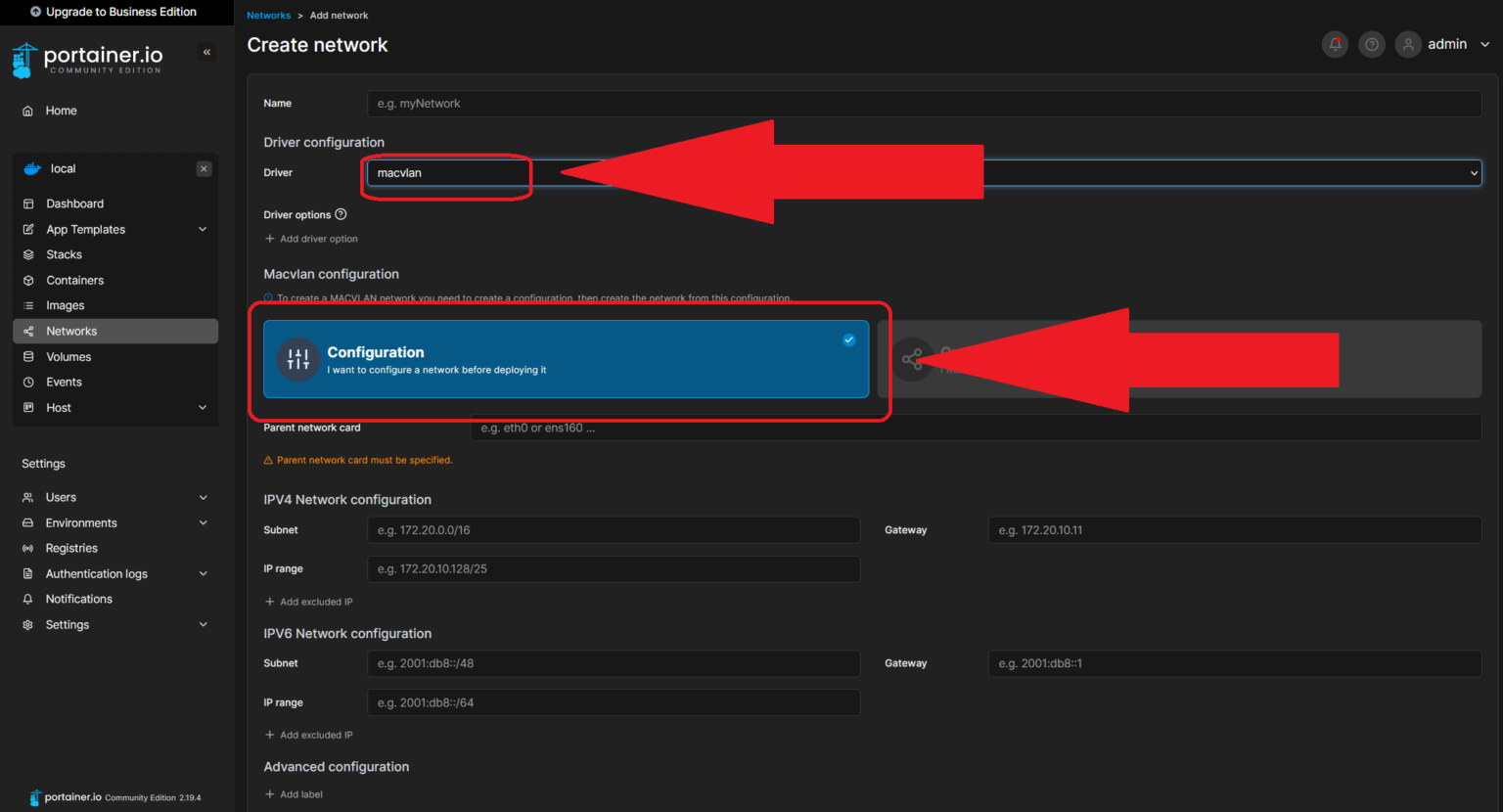The width and height of the screenshot is (1503, 812).
Task: Click the help question mark icon
Action: 1371,43
